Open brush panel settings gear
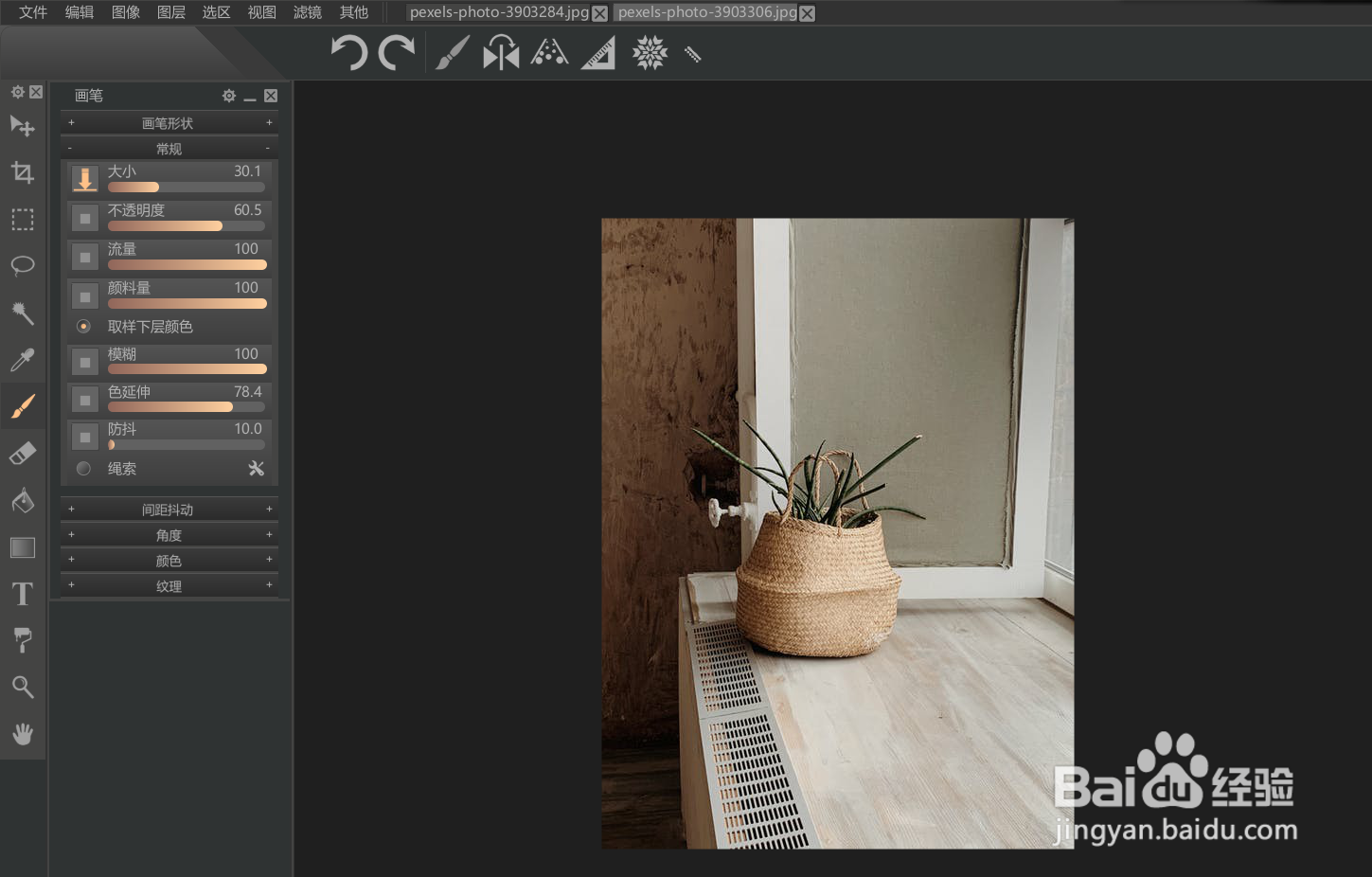The width and height of the screenshot is (1372, 877). click(x=228, y=96)
